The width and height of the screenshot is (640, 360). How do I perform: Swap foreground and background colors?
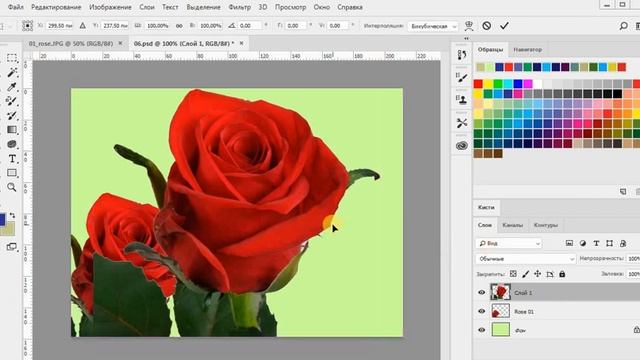coord(12,215)
